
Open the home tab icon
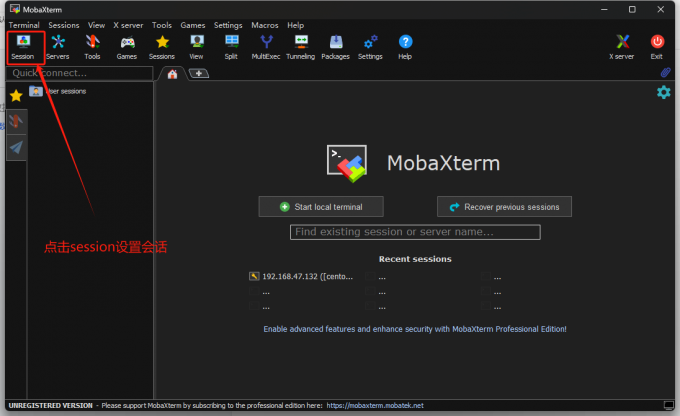coord(172,74)
